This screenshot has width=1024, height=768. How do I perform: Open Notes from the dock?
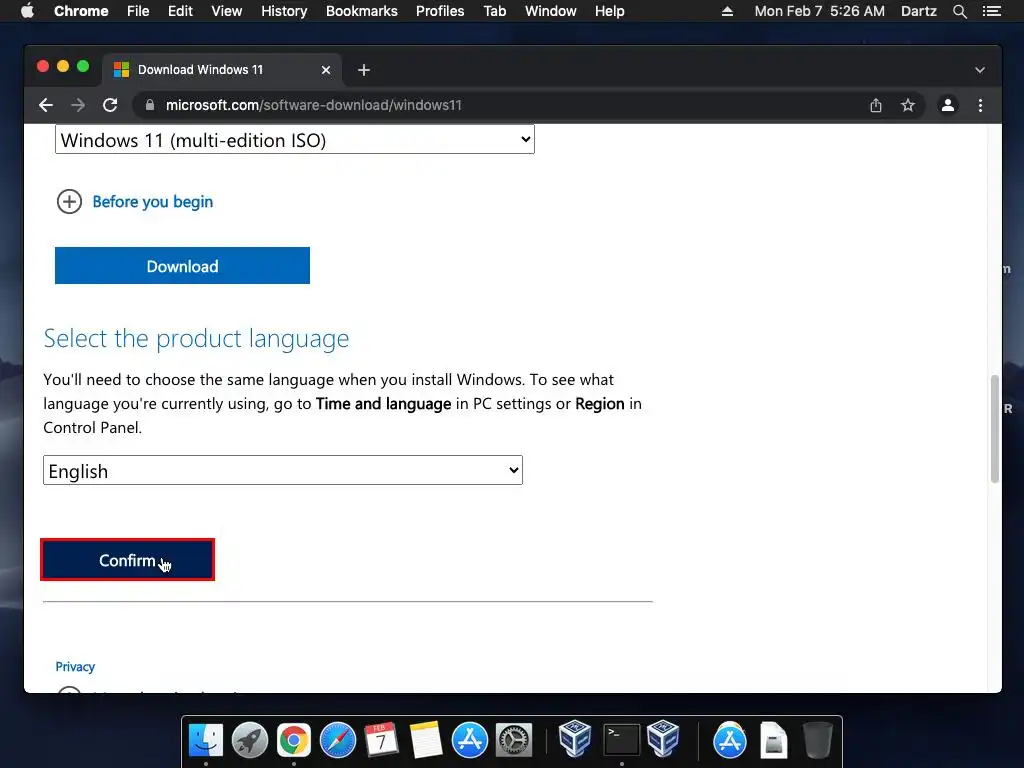(x=426, y=740)
